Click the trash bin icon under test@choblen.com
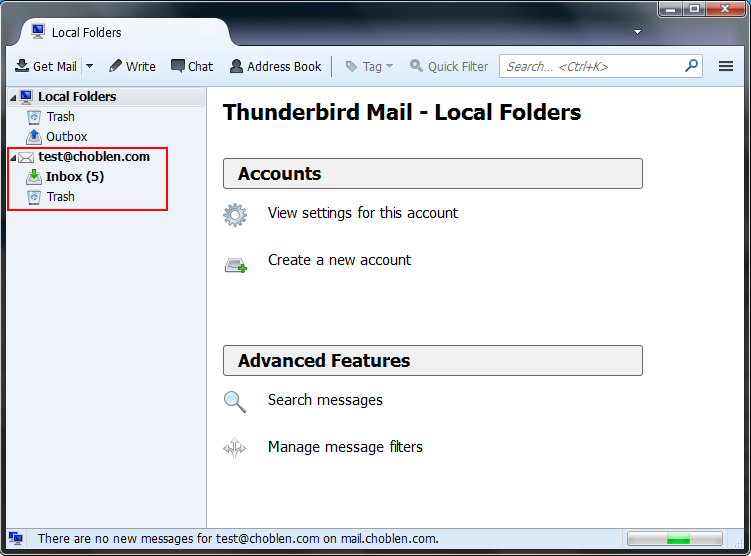 pyautogui.click(x=34, y=197)
